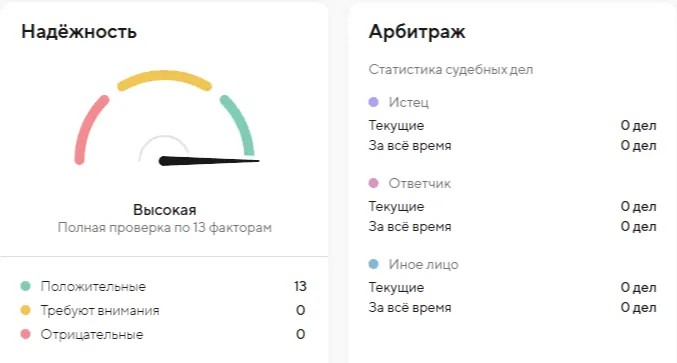Click За всё время under Ответчик

410,227
